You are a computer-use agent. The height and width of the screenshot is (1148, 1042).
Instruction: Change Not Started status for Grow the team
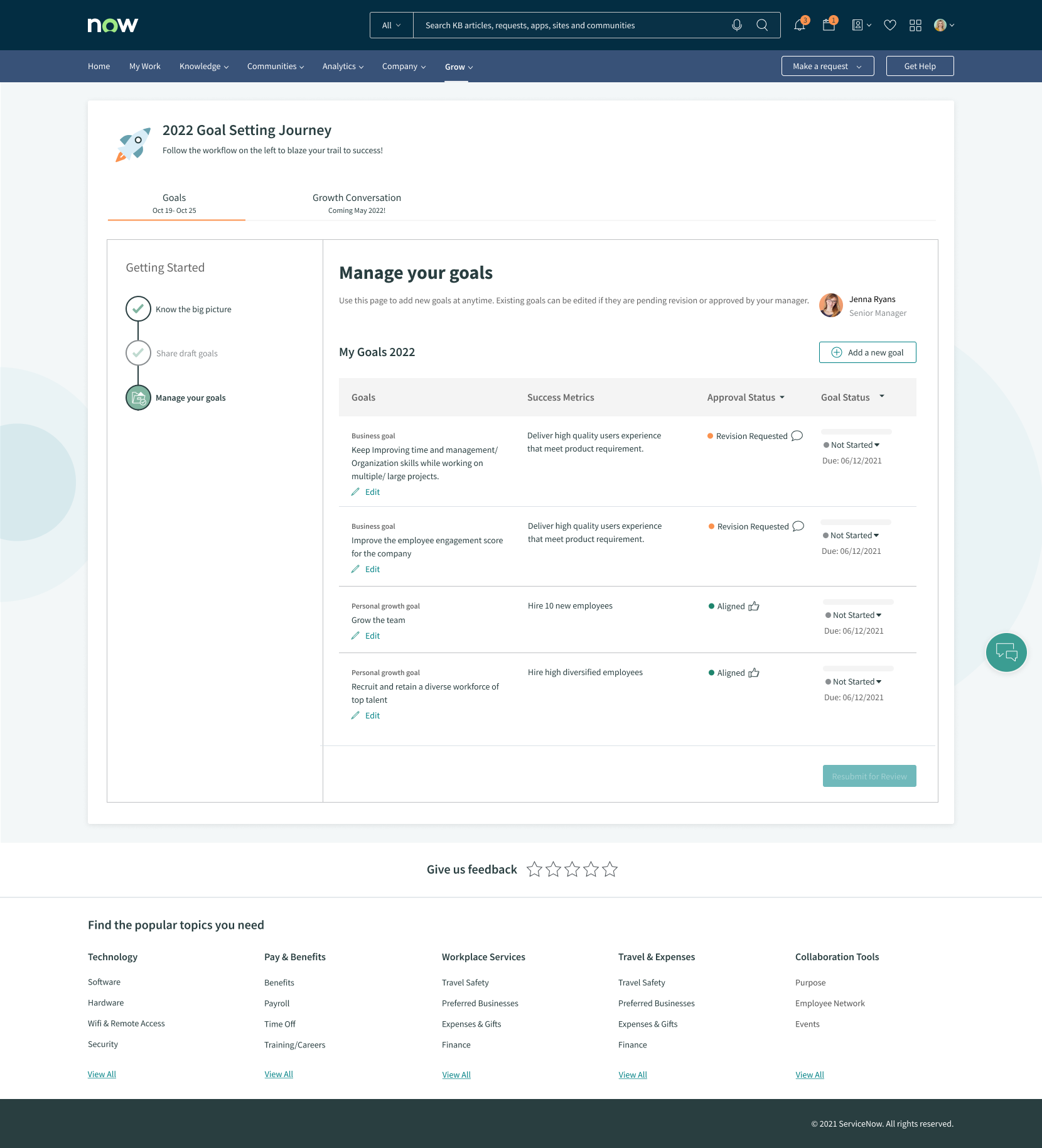point(854,615)
